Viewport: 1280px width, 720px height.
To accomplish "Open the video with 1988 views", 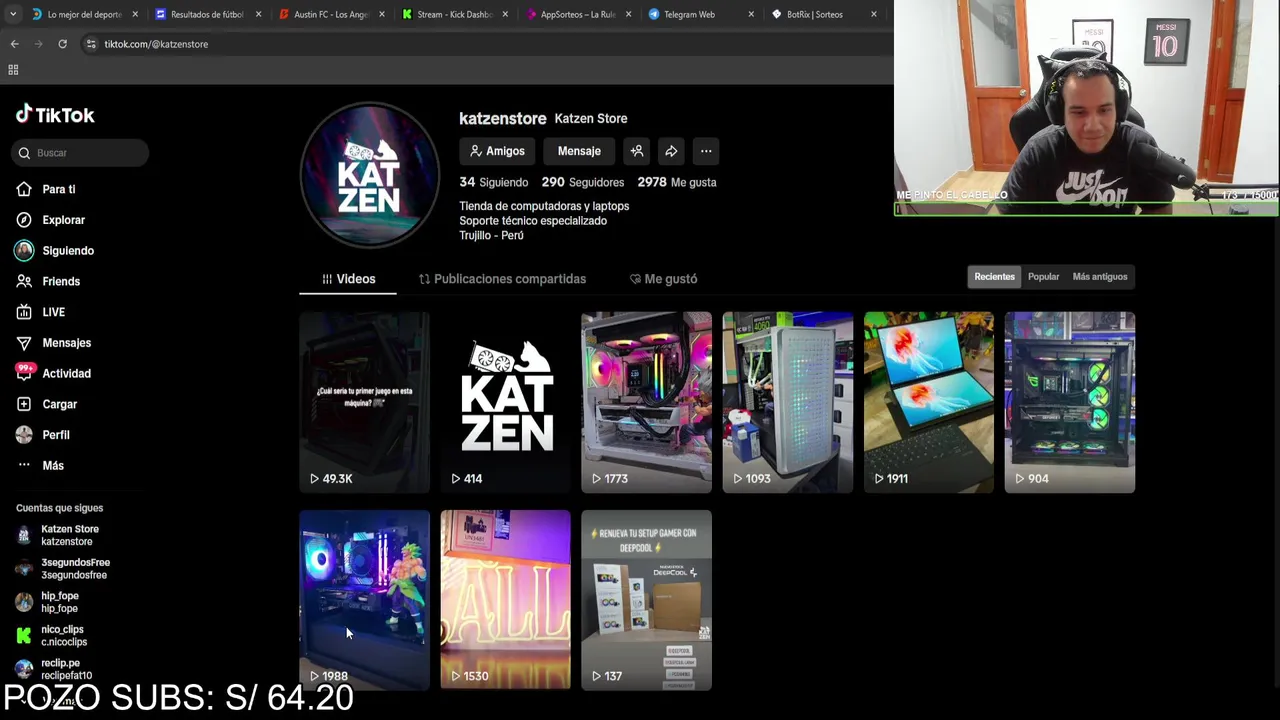I will [x=365, y=600].
